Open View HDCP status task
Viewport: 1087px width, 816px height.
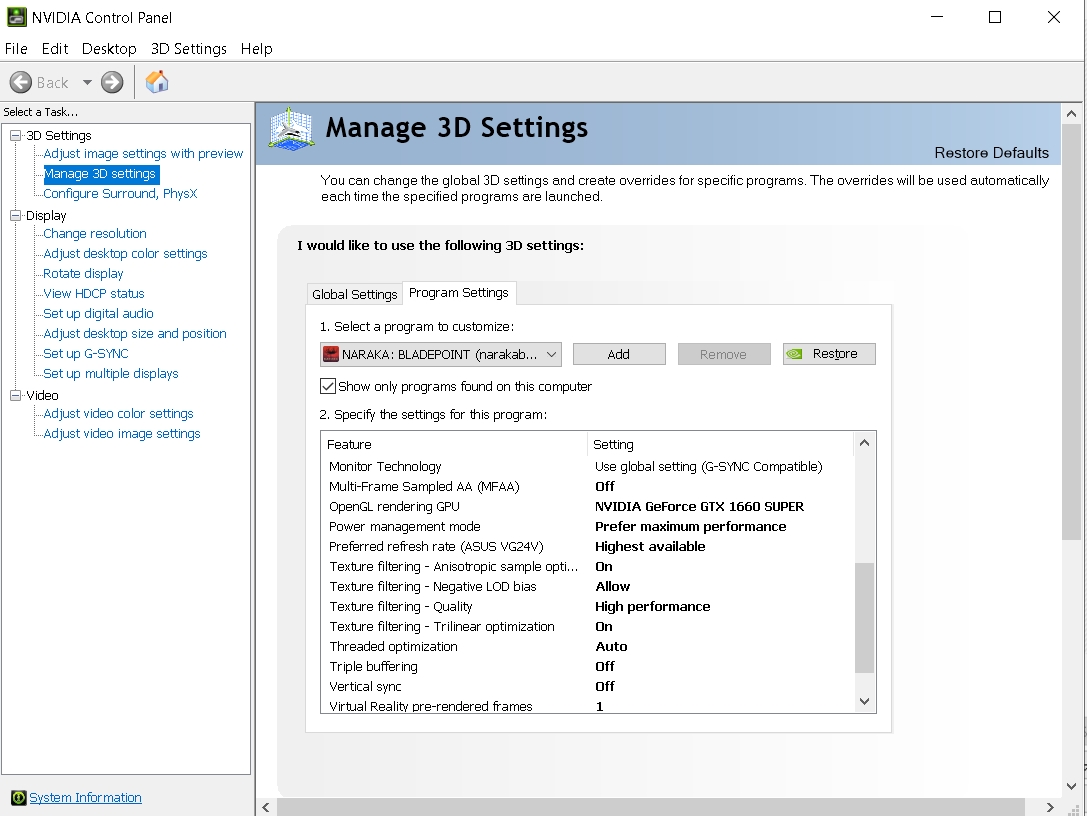(94, 293)
